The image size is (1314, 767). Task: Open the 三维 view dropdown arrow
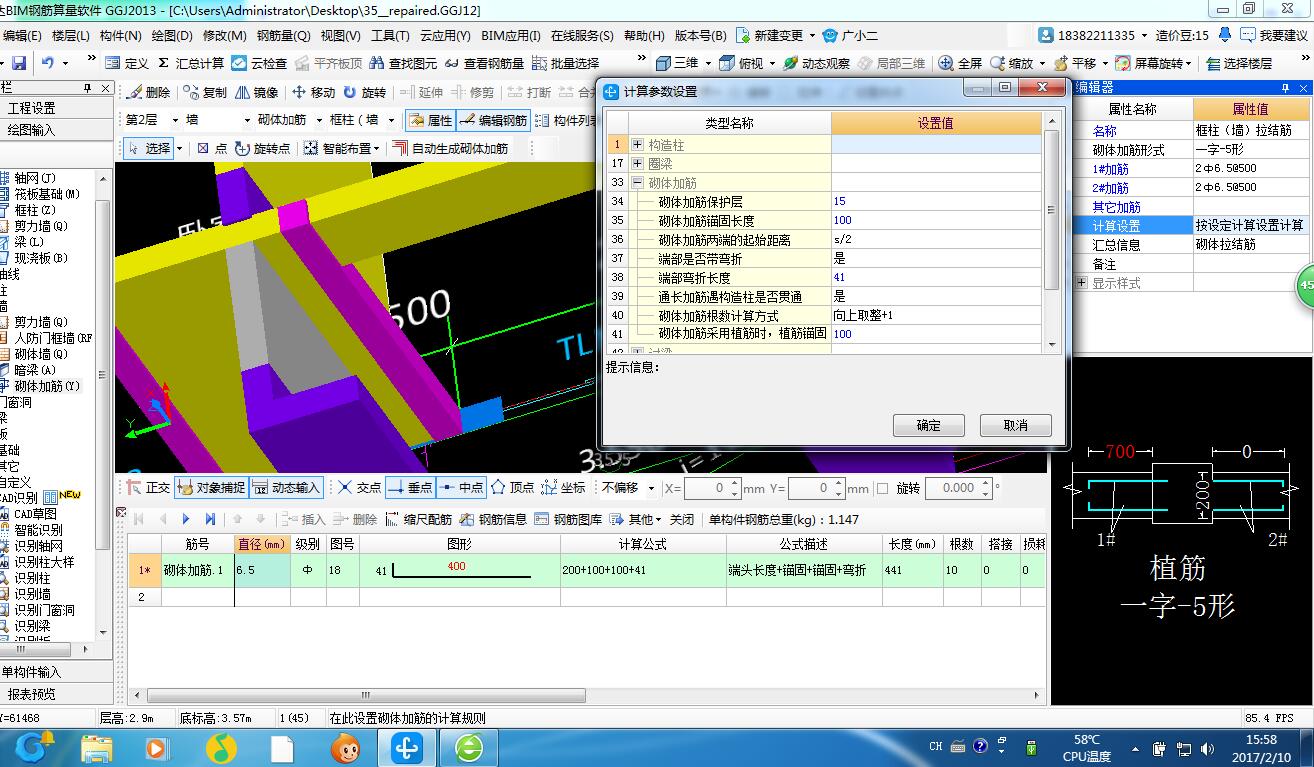click(x=706, y=63)
